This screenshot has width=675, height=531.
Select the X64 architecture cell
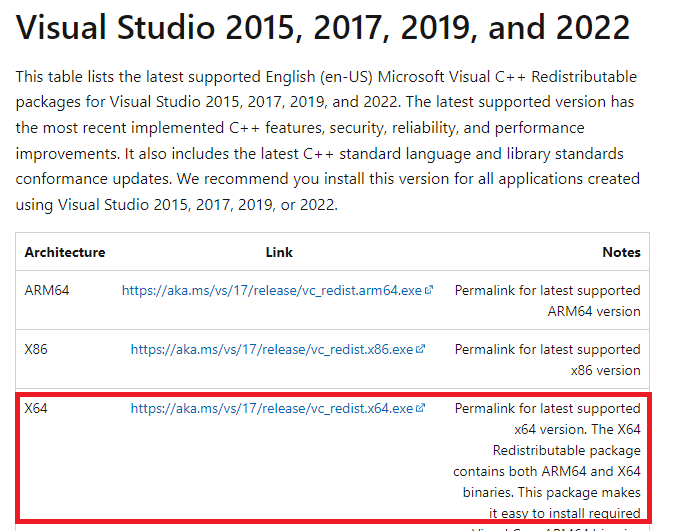point(36,408)
